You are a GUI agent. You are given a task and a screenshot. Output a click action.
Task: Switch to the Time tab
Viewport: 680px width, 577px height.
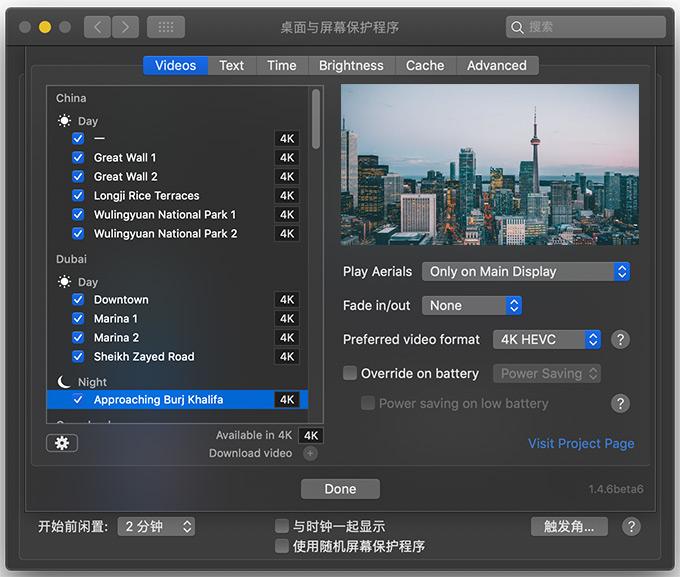coord(282,66)
